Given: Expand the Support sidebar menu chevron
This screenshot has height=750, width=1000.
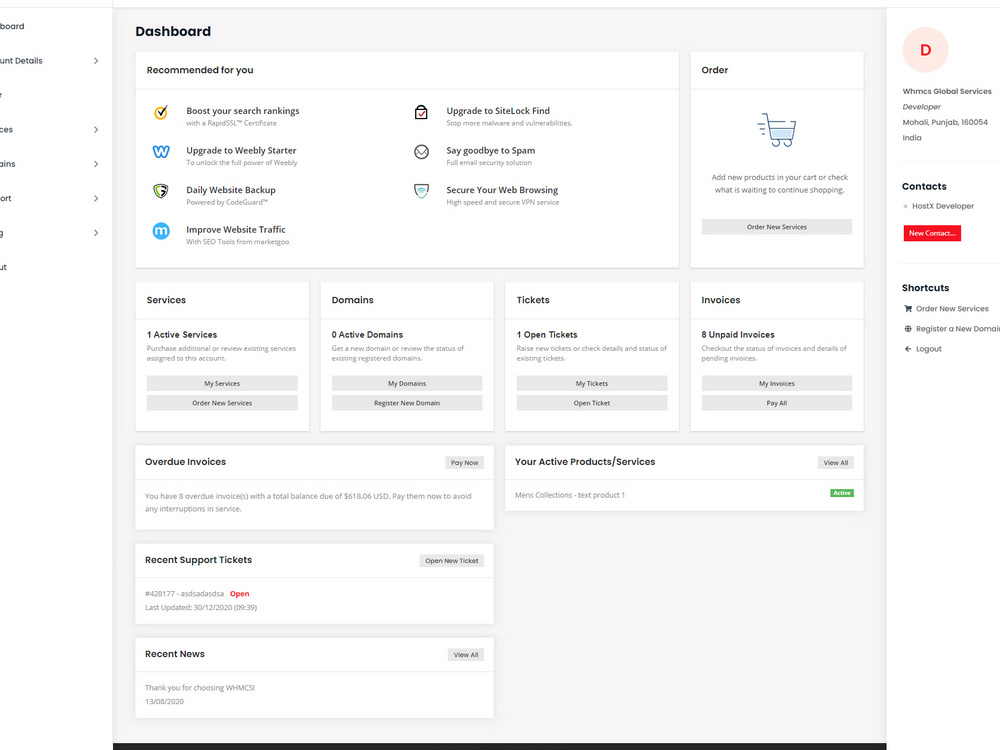Looking at the screenshot, I should [x=96, y=198].
